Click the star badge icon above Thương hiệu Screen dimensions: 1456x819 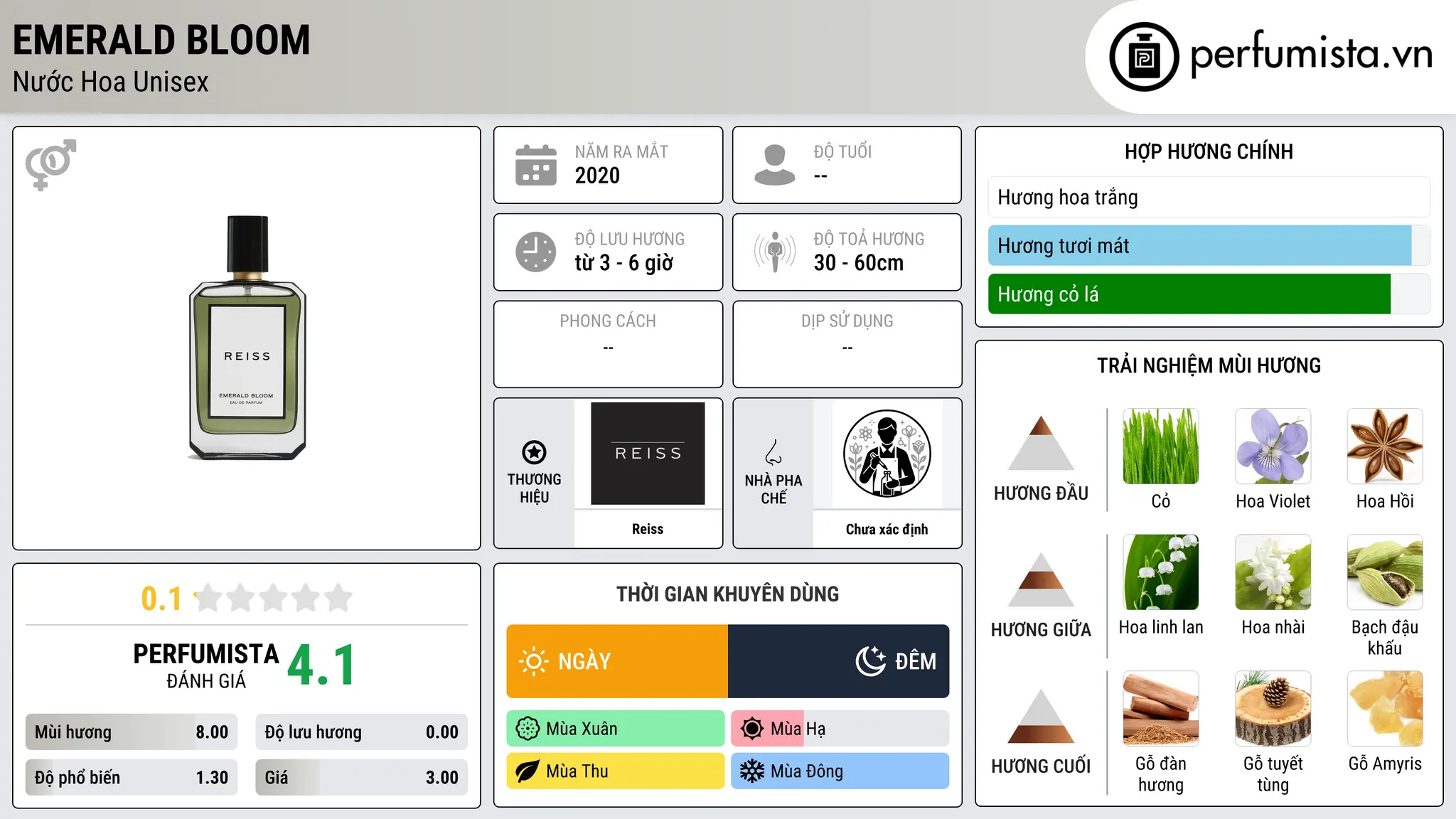[x=534, y=452]
